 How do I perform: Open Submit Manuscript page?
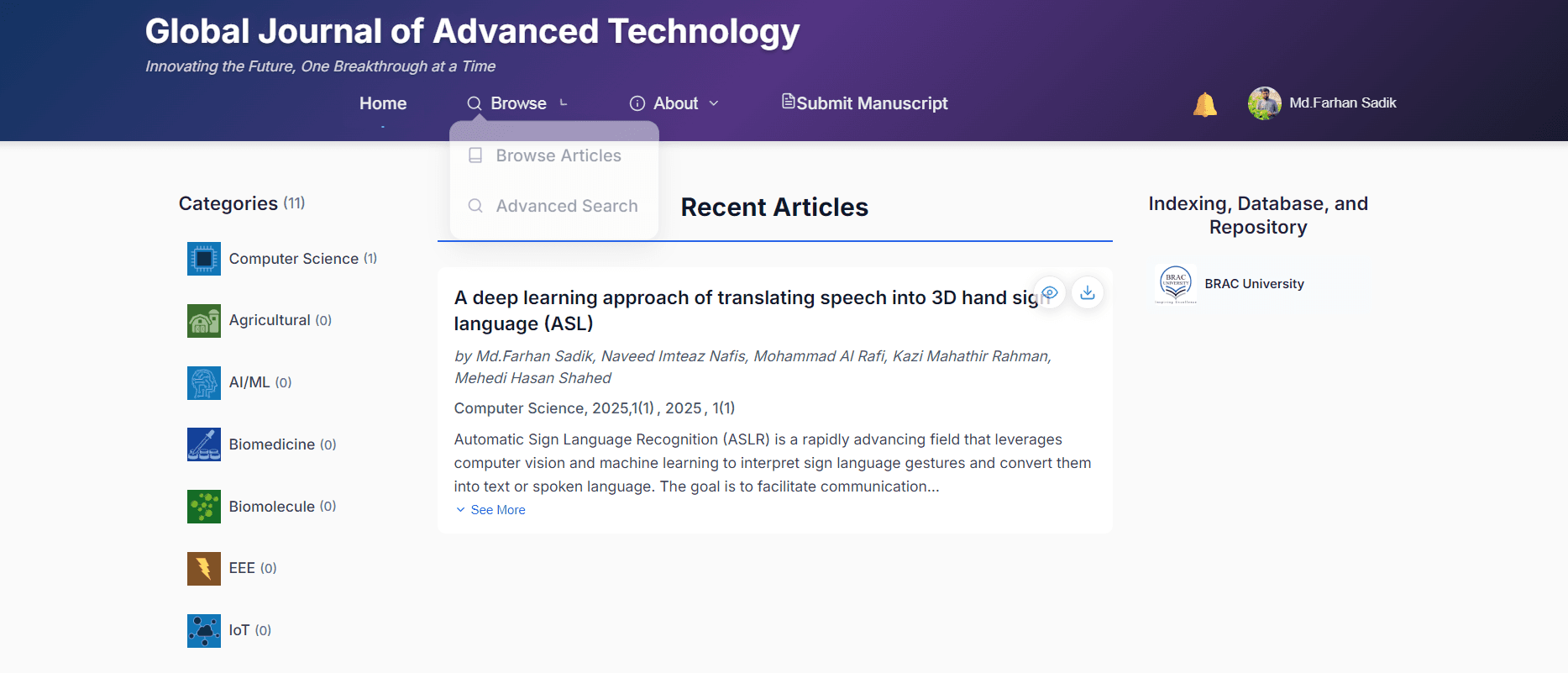point(872,103)
